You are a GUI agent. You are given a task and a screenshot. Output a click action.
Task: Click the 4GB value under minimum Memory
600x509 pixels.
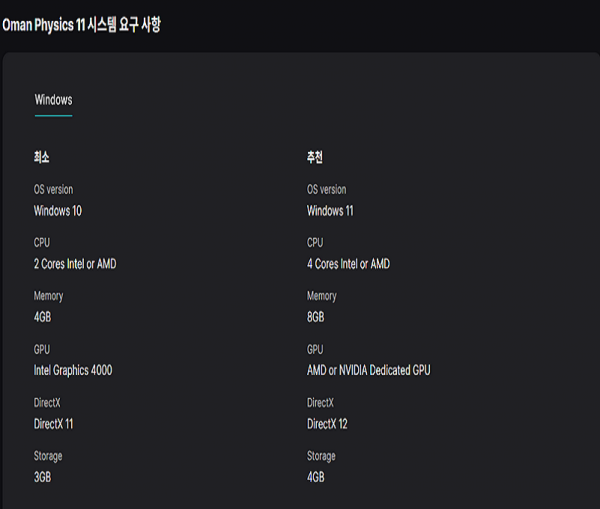(x=45, y=317)
